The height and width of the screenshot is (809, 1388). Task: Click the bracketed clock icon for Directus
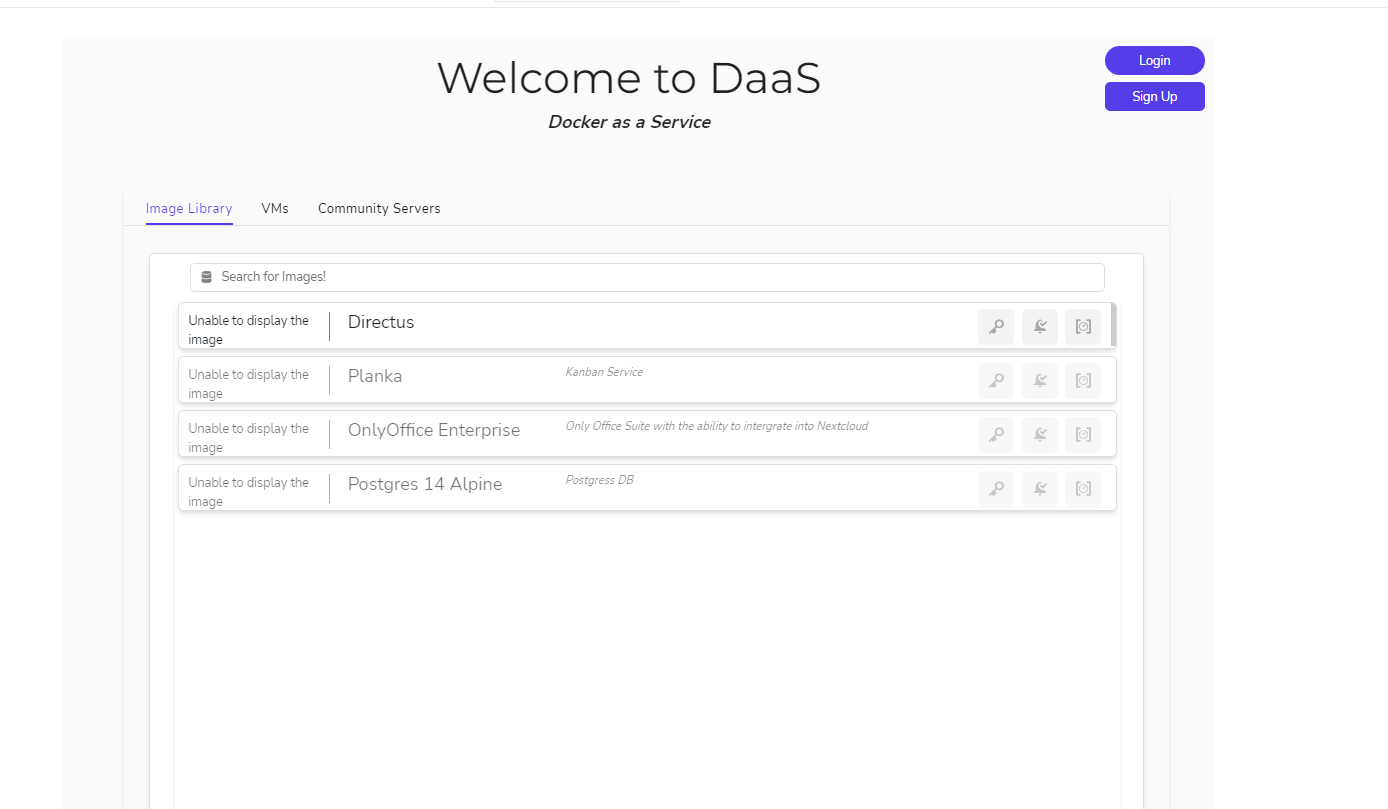(x=1083, y=327)
